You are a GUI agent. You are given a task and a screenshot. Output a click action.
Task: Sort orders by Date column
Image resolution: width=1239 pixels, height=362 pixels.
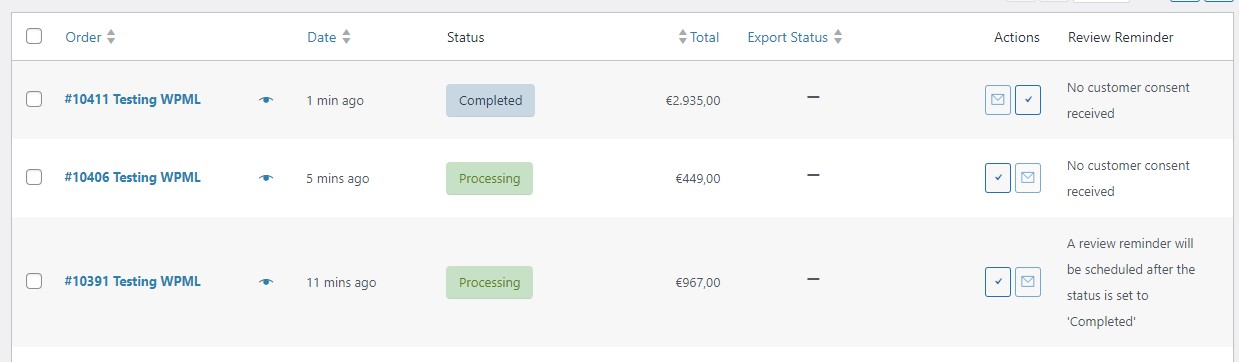click(x=329, y=37)
